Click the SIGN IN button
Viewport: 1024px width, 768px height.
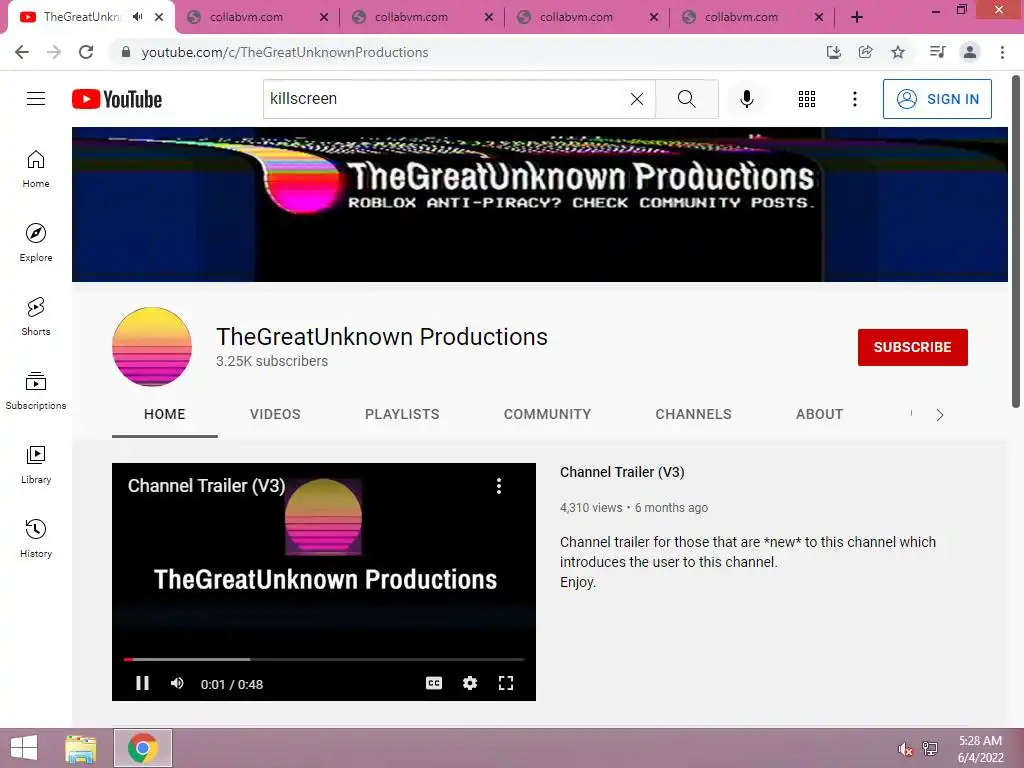tap(937, 99)
